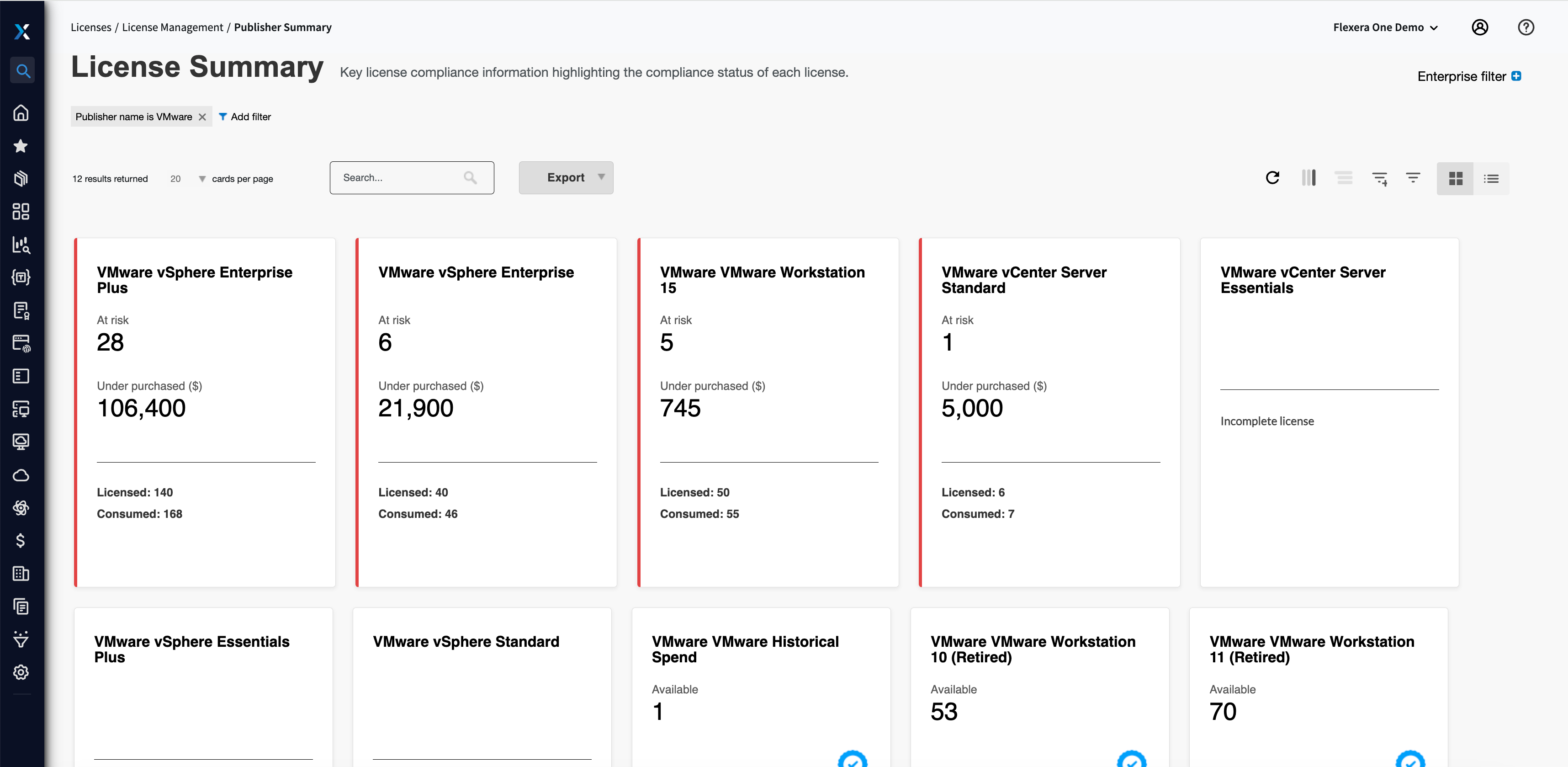Screen dimensions: 1568x767
Task: Open the dollar sign spend icon
Action: point(21,540)
